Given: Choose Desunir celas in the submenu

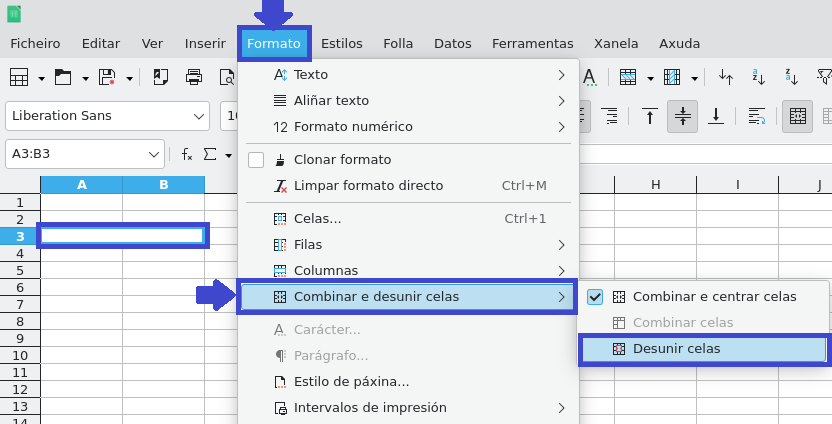Looking at the screenshot, I should click(x=704, y=349).
